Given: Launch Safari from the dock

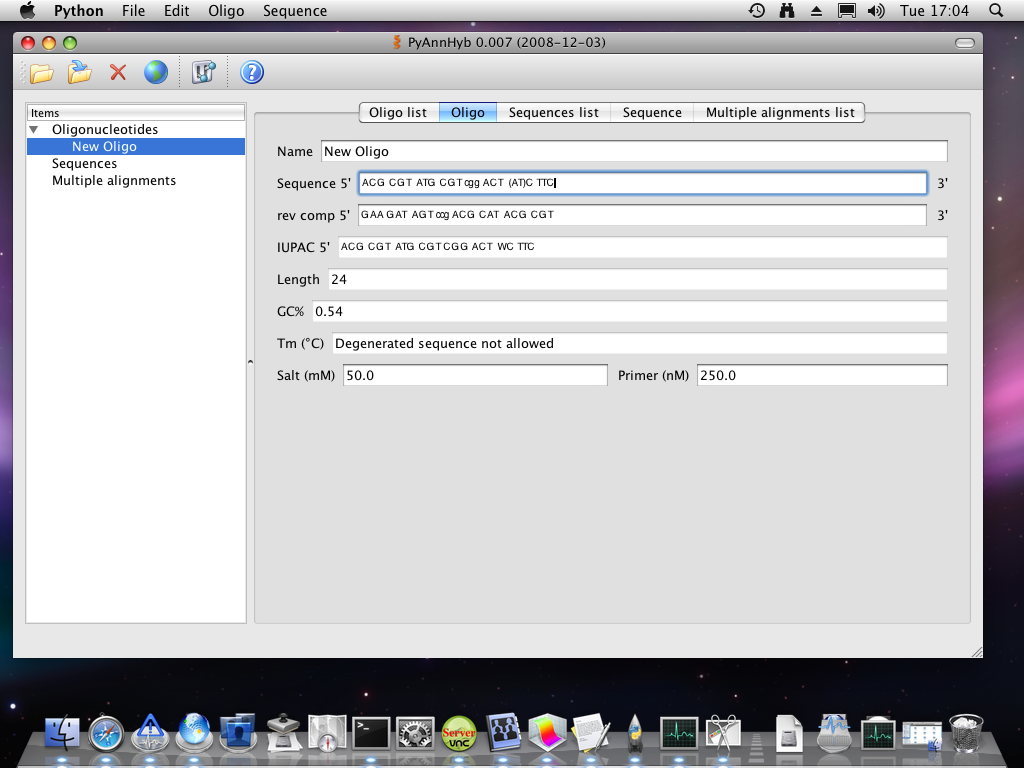Looking at the screenshot, I should tap(105, 734).
